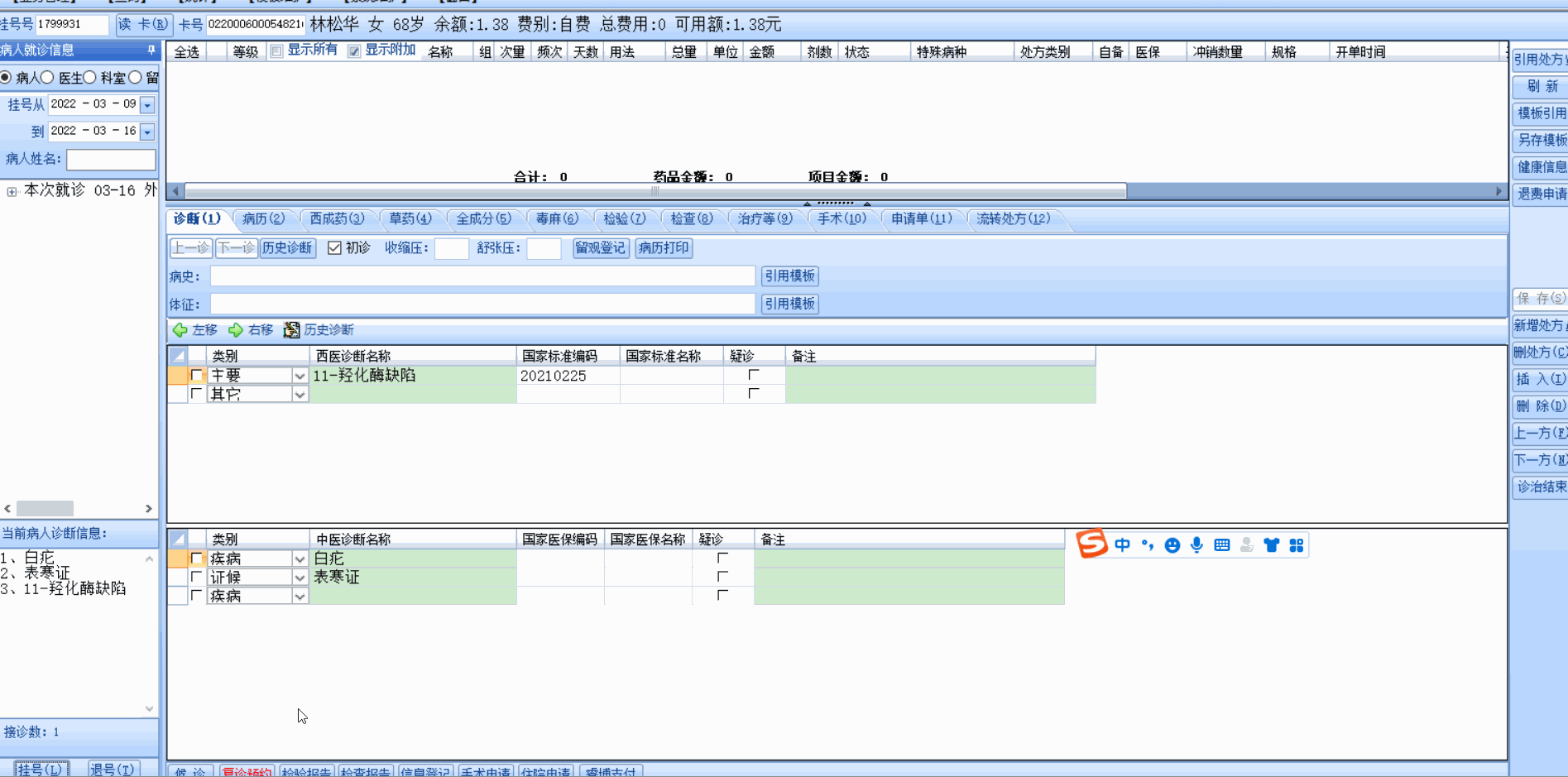
Task: Click the 病历打印 button
Action: pos(664,248)
